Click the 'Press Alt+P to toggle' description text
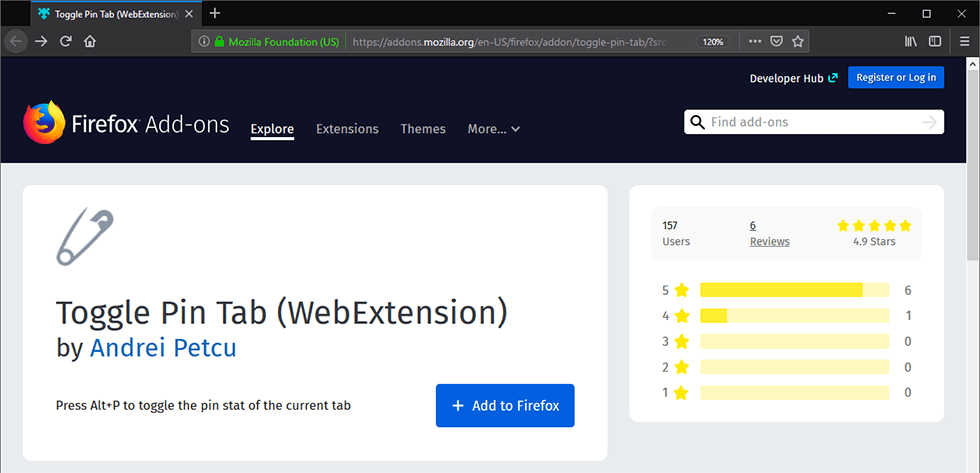 (x=203, y=406)
